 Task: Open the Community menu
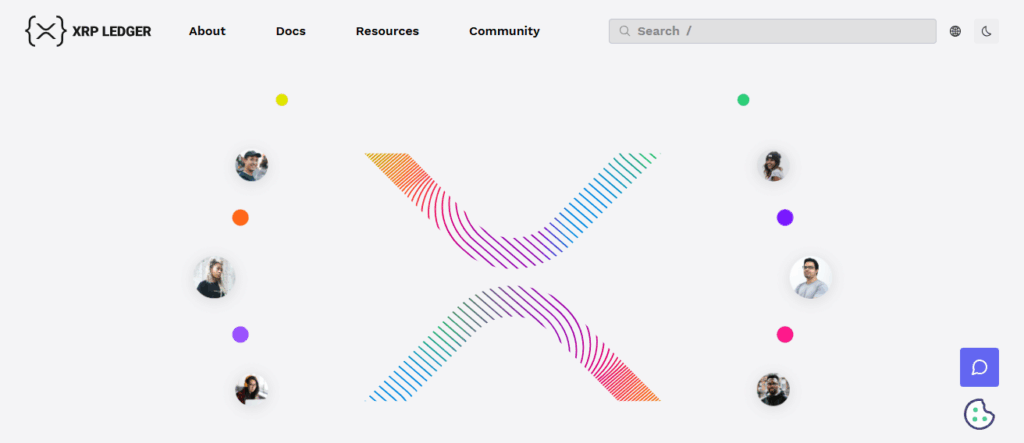504,31
